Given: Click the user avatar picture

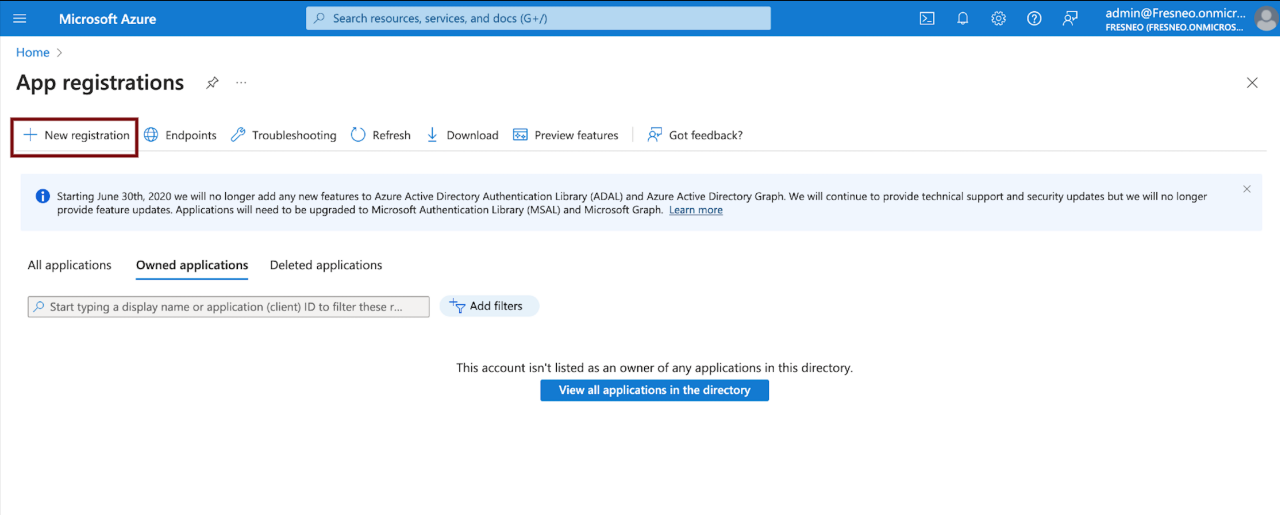Looking at the screenshot, I should (x=1265, y=19).
